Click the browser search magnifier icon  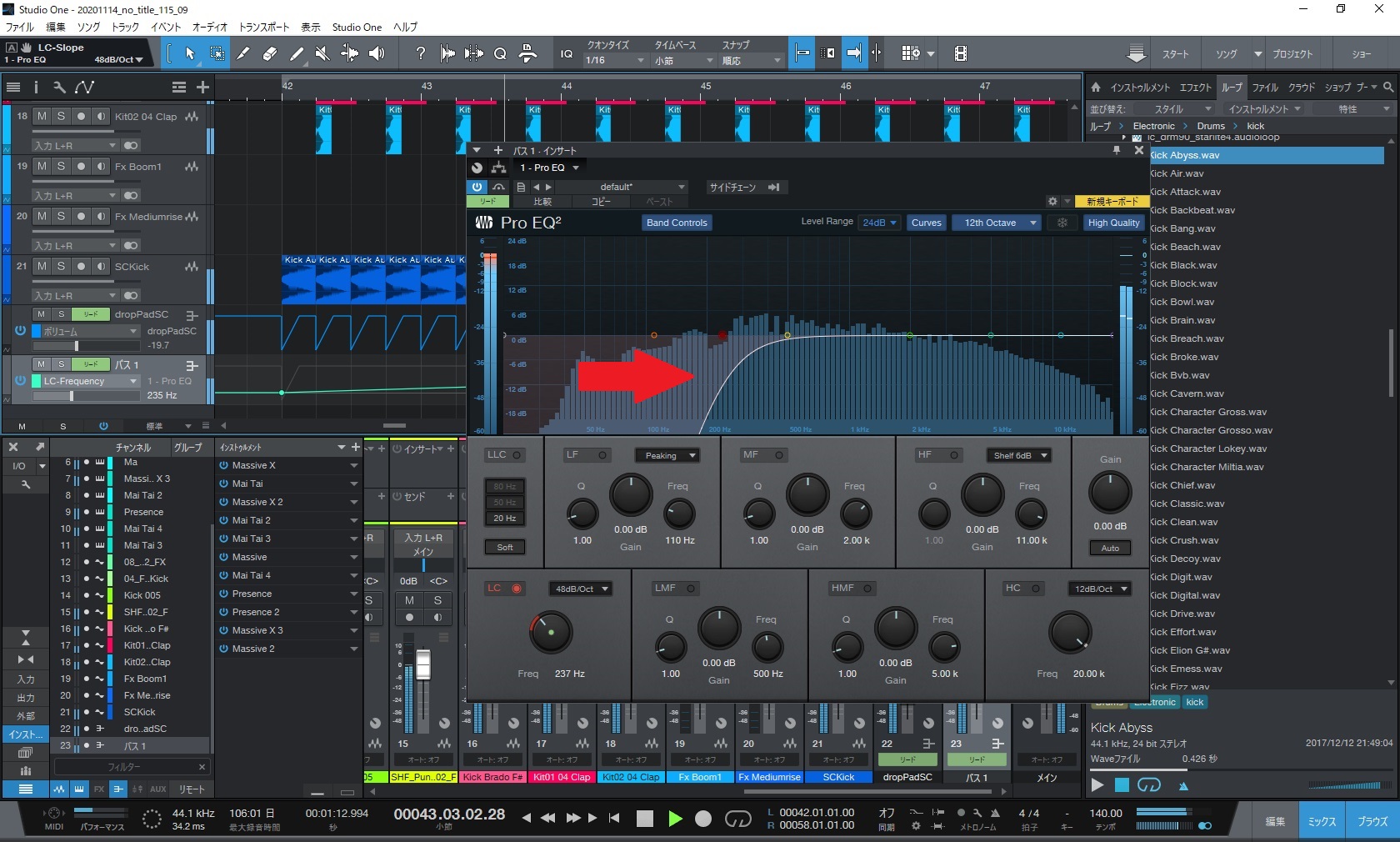(x=1388, y=87)
